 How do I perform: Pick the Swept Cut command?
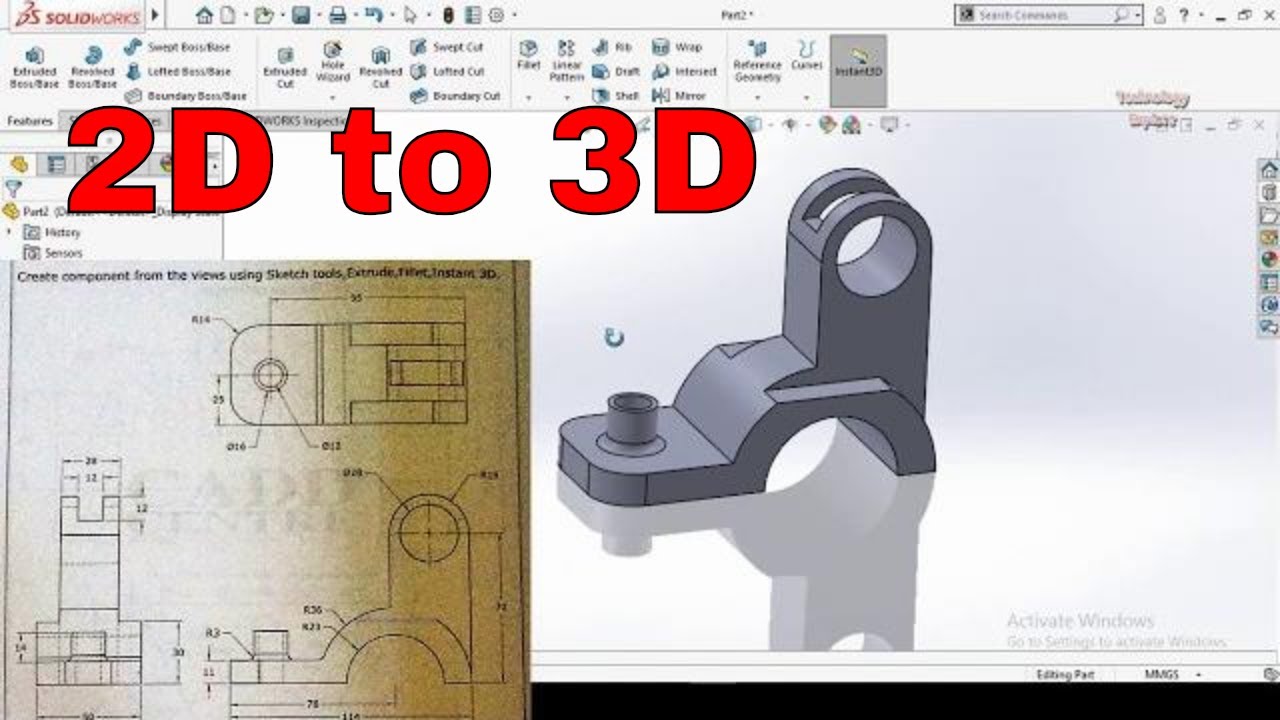click(447, 47)
